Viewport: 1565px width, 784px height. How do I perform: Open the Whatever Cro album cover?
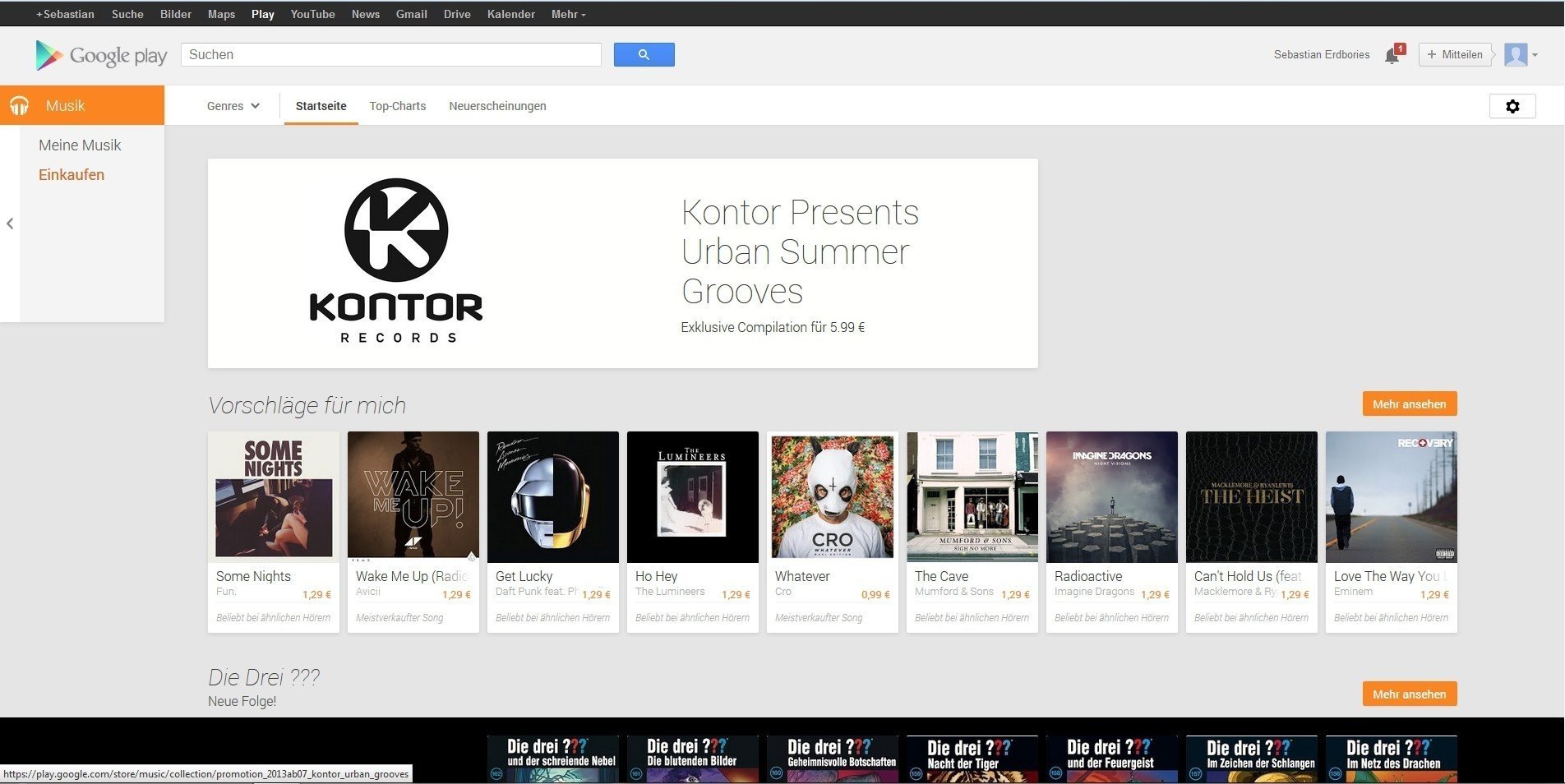click(833, 497)
